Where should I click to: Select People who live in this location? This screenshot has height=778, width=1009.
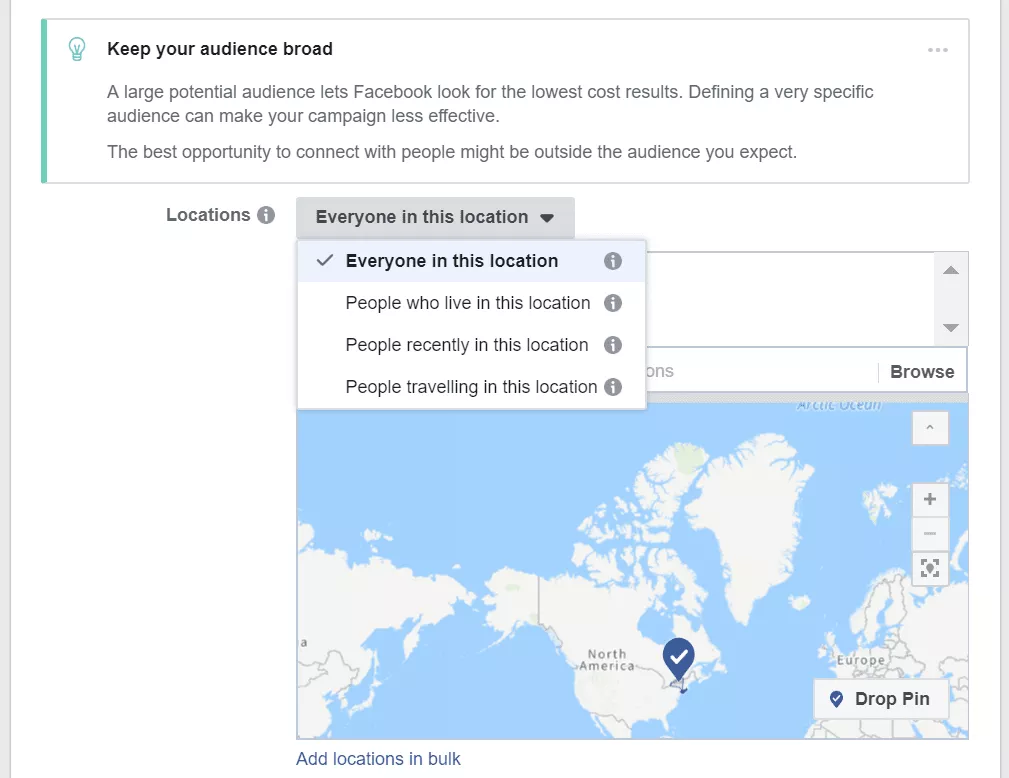click(468, 303)
